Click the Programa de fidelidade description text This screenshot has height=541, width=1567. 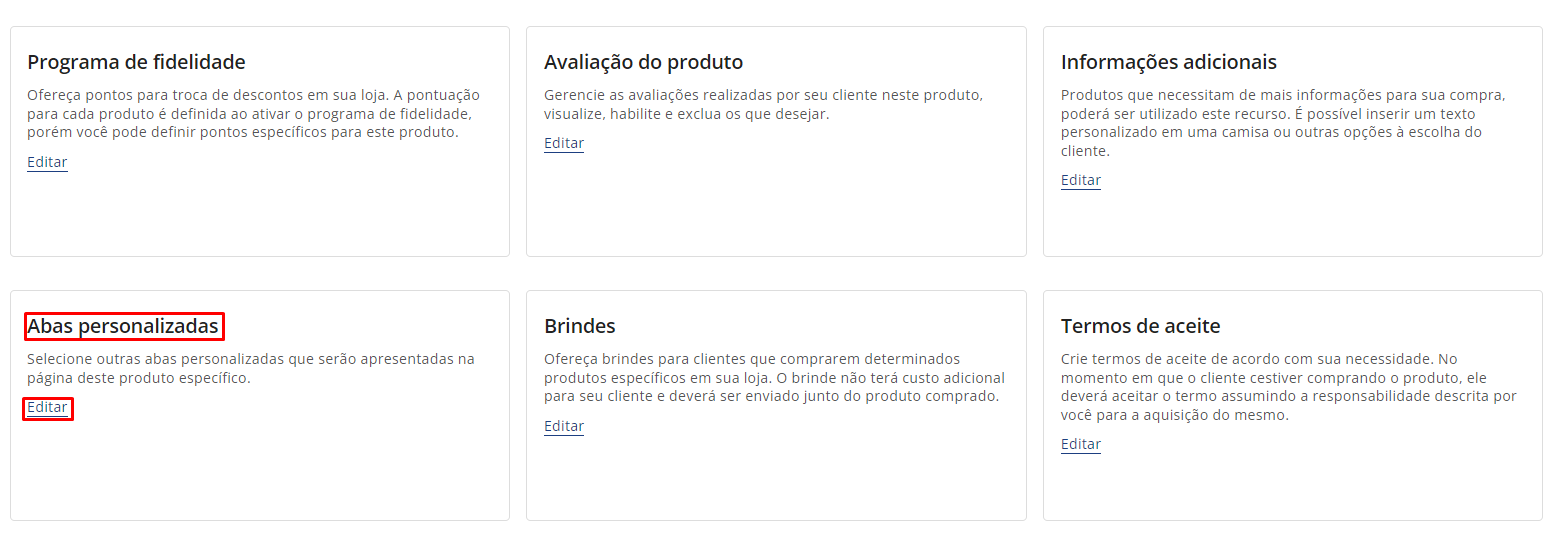pyautogui.click(x=253, y=113)
